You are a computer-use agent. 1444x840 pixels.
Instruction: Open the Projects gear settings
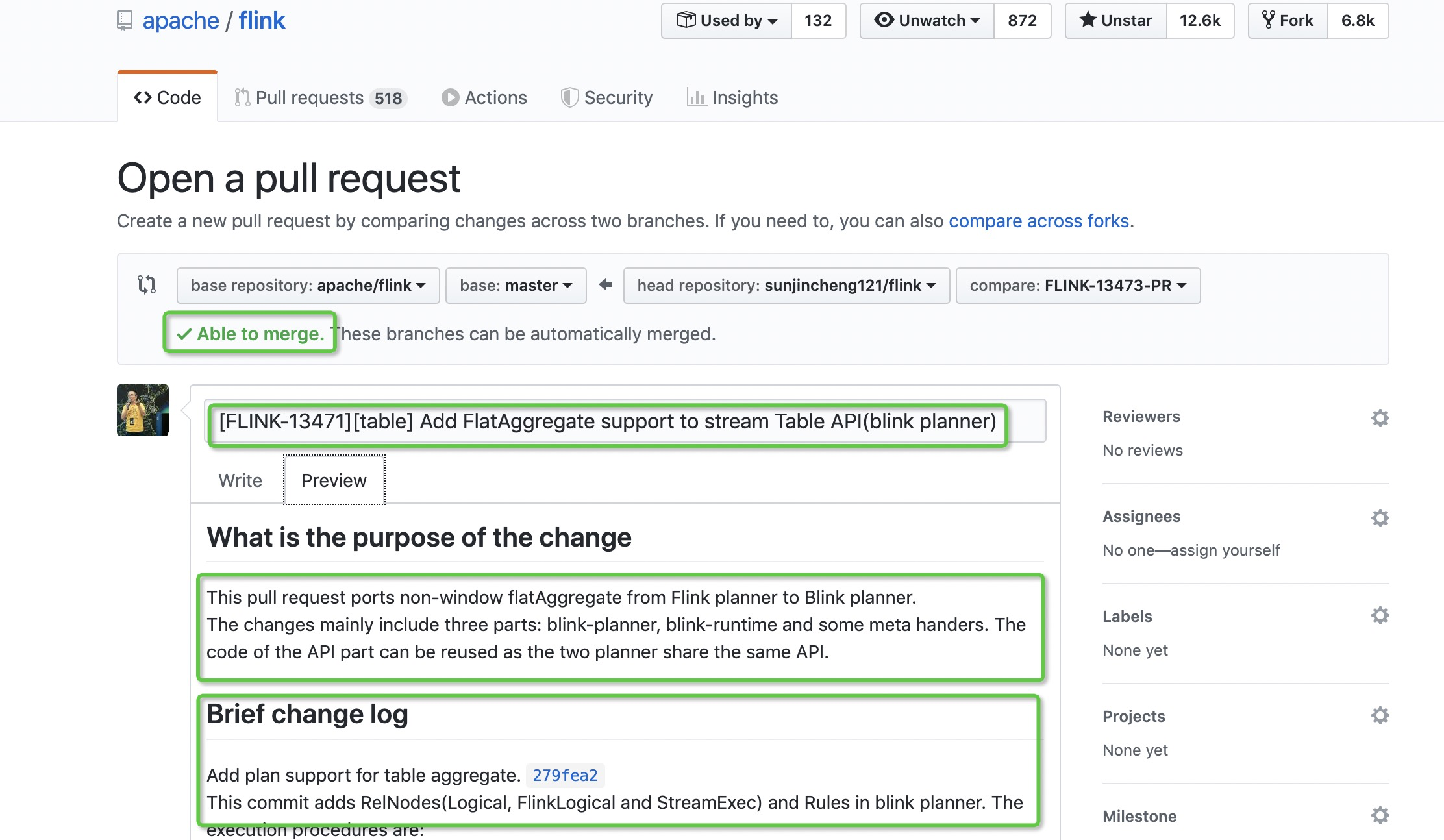pos(1380,715)
